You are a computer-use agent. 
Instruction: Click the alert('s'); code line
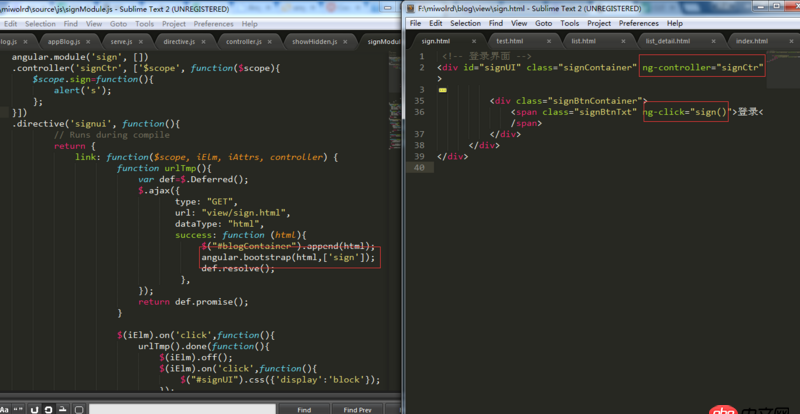coord(82,90)
